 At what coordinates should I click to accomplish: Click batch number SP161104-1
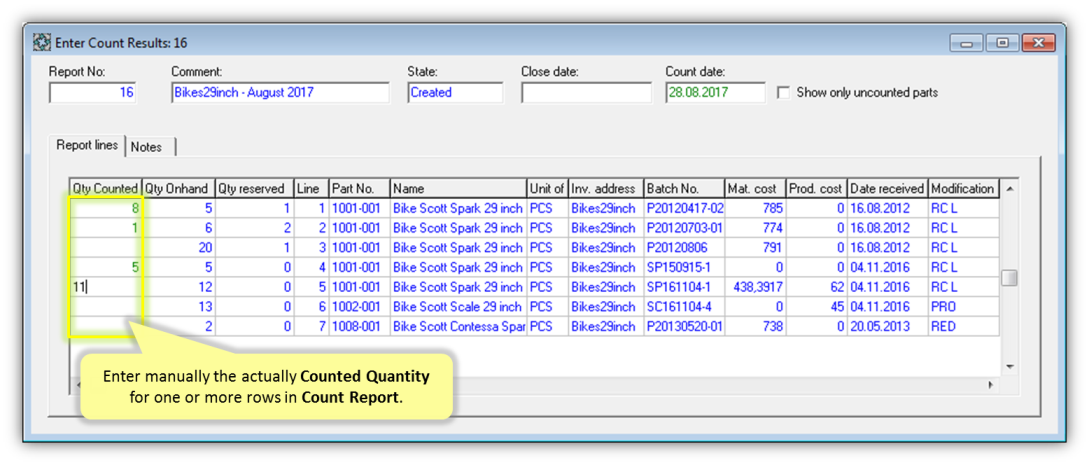(684, 287)
